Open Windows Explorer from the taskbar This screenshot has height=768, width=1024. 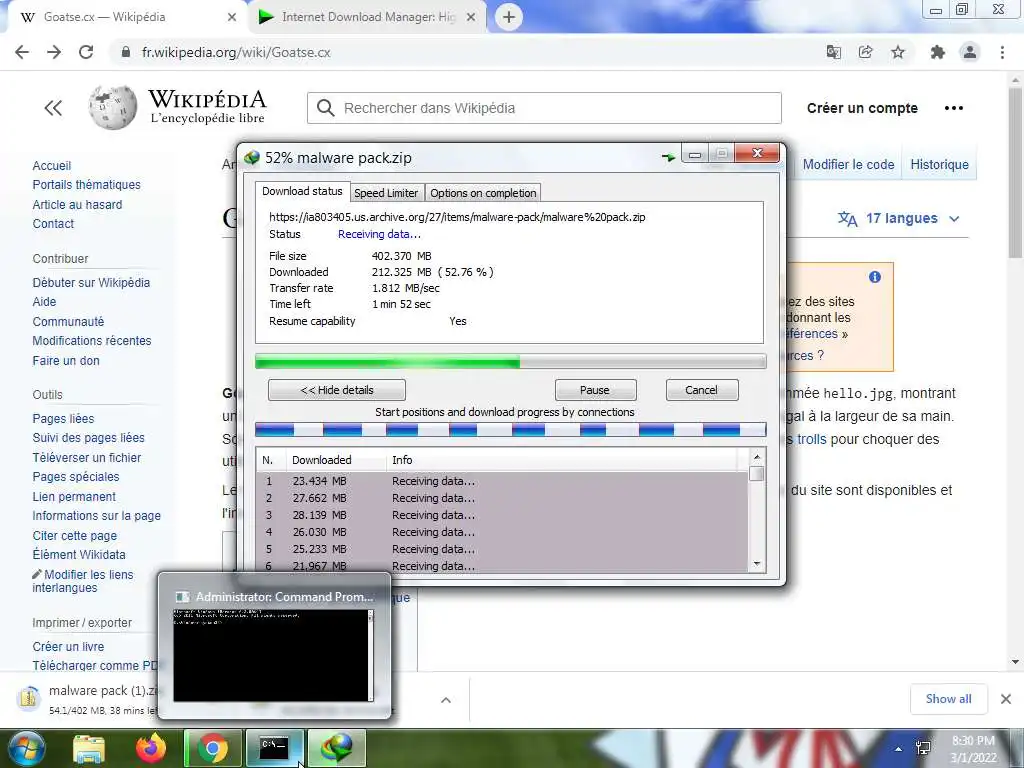pyautogui.click(x=89, y=748)
